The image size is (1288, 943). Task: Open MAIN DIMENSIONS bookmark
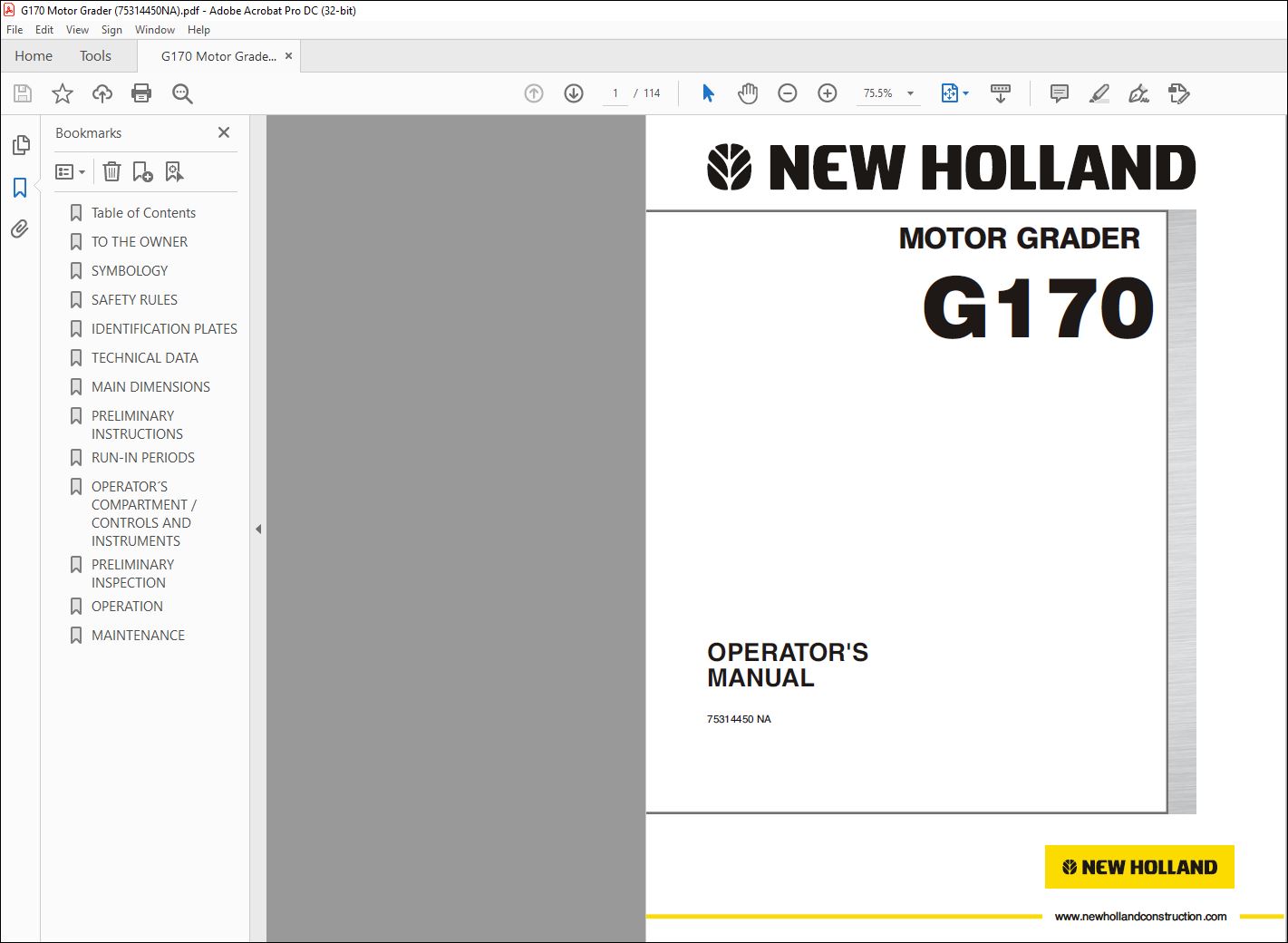click(150, 387)
